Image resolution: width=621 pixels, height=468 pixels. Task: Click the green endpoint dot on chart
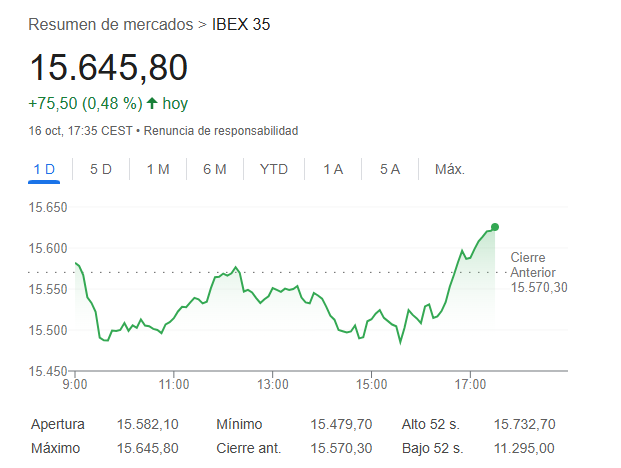495,227
